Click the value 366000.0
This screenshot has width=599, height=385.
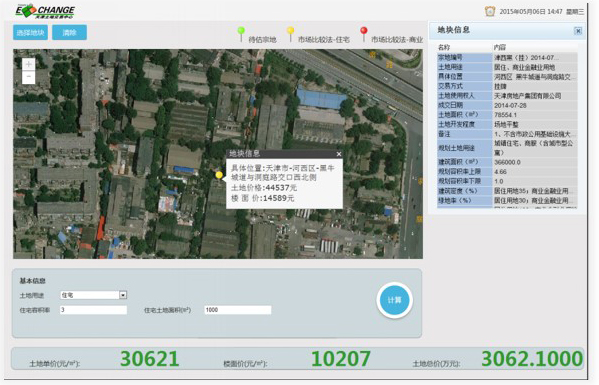(507, 162)
